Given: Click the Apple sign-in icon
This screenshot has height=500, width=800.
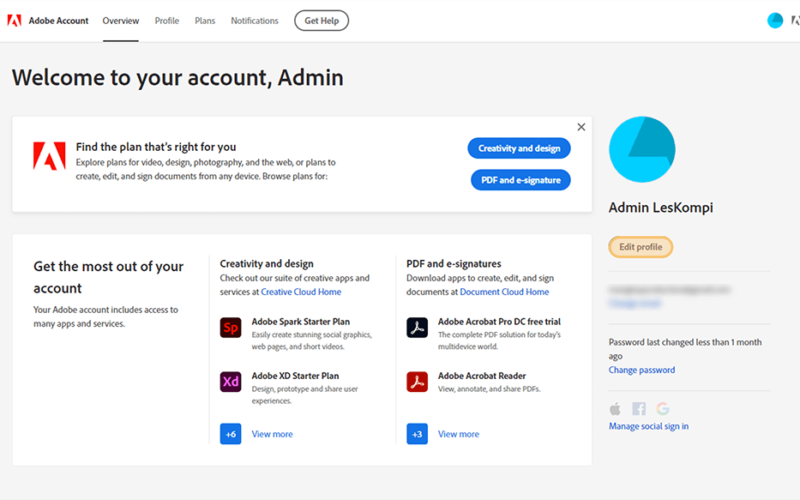Looking at the screenshot, I should [615, 409].
